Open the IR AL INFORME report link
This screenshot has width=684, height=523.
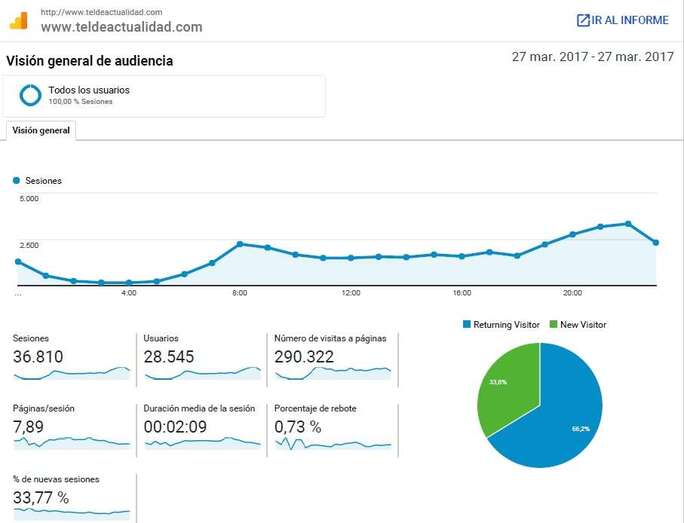click(630, 20)
